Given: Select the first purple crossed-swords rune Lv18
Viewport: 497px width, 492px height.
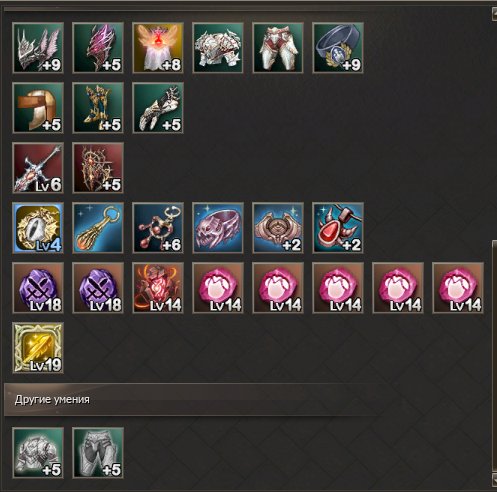Looking at the screenshot, I should click(x=38, y=288).
